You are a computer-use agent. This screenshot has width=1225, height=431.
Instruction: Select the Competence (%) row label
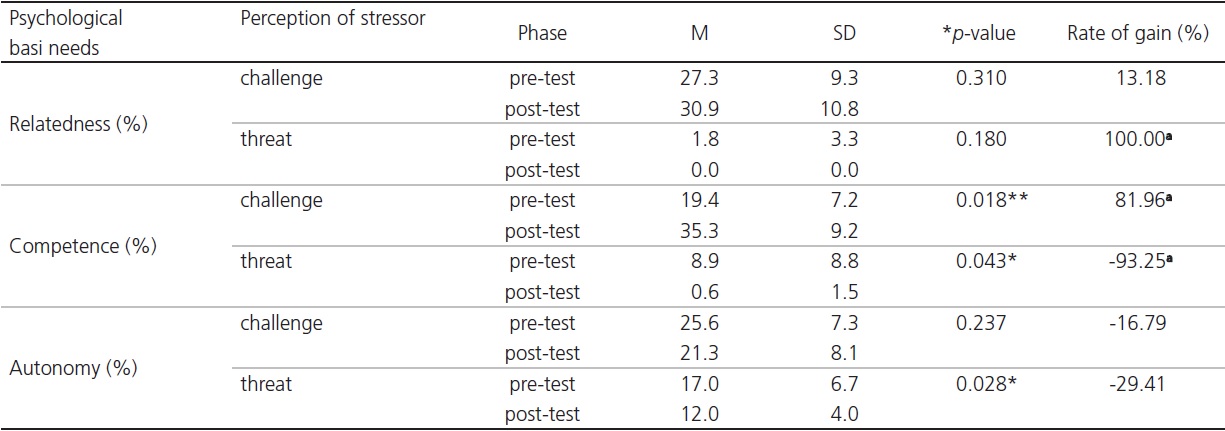[x=70, y=246]
